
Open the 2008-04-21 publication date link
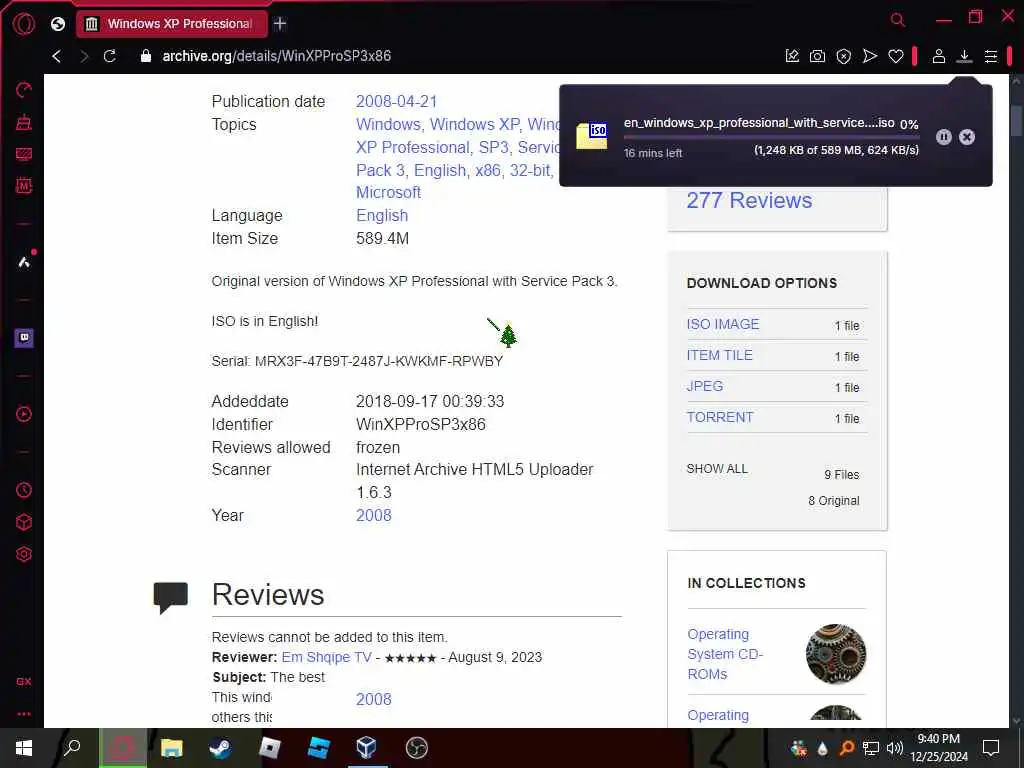[396, 102]
